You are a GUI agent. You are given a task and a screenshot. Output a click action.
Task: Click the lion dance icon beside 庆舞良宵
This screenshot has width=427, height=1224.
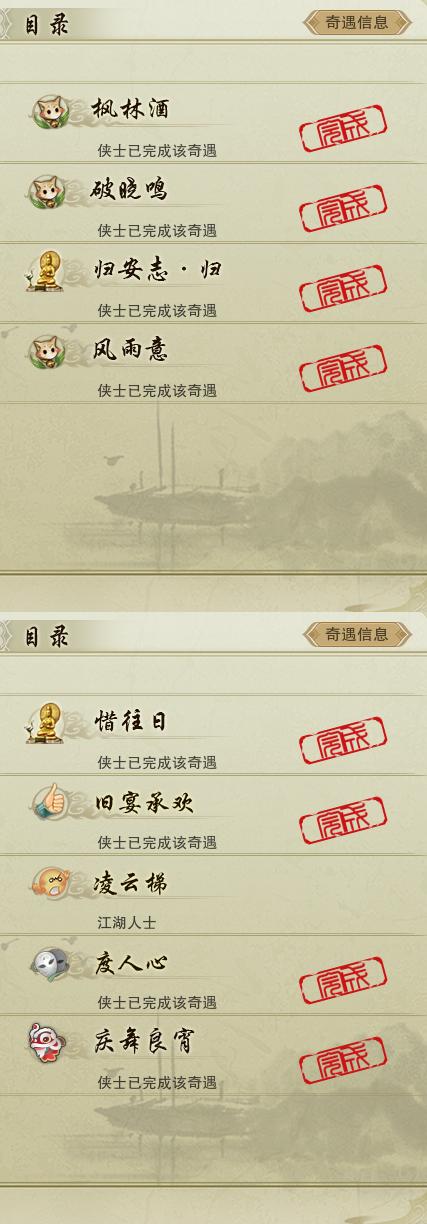[48, 1043]
